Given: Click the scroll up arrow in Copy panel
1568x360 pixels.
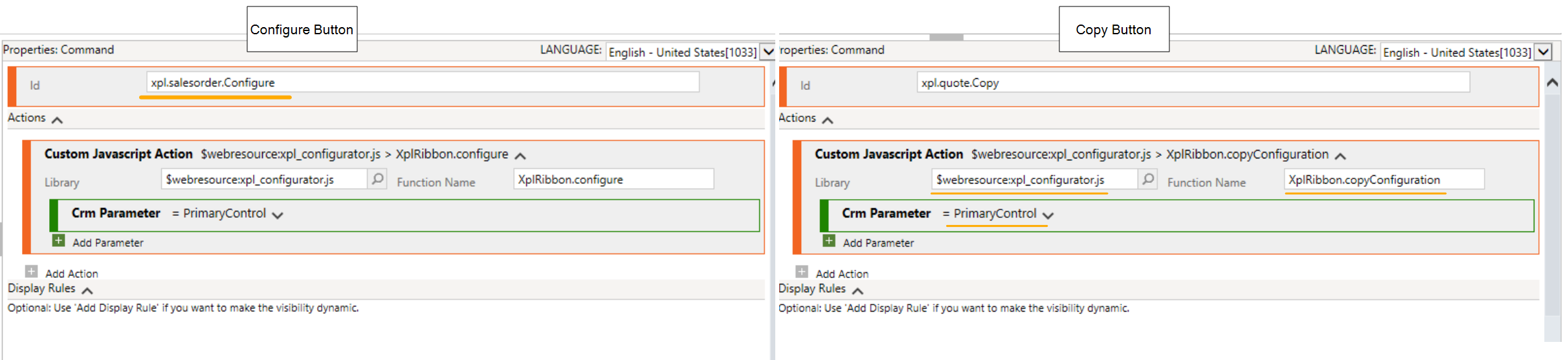Looking at the screenshot, I should 1552,83.
